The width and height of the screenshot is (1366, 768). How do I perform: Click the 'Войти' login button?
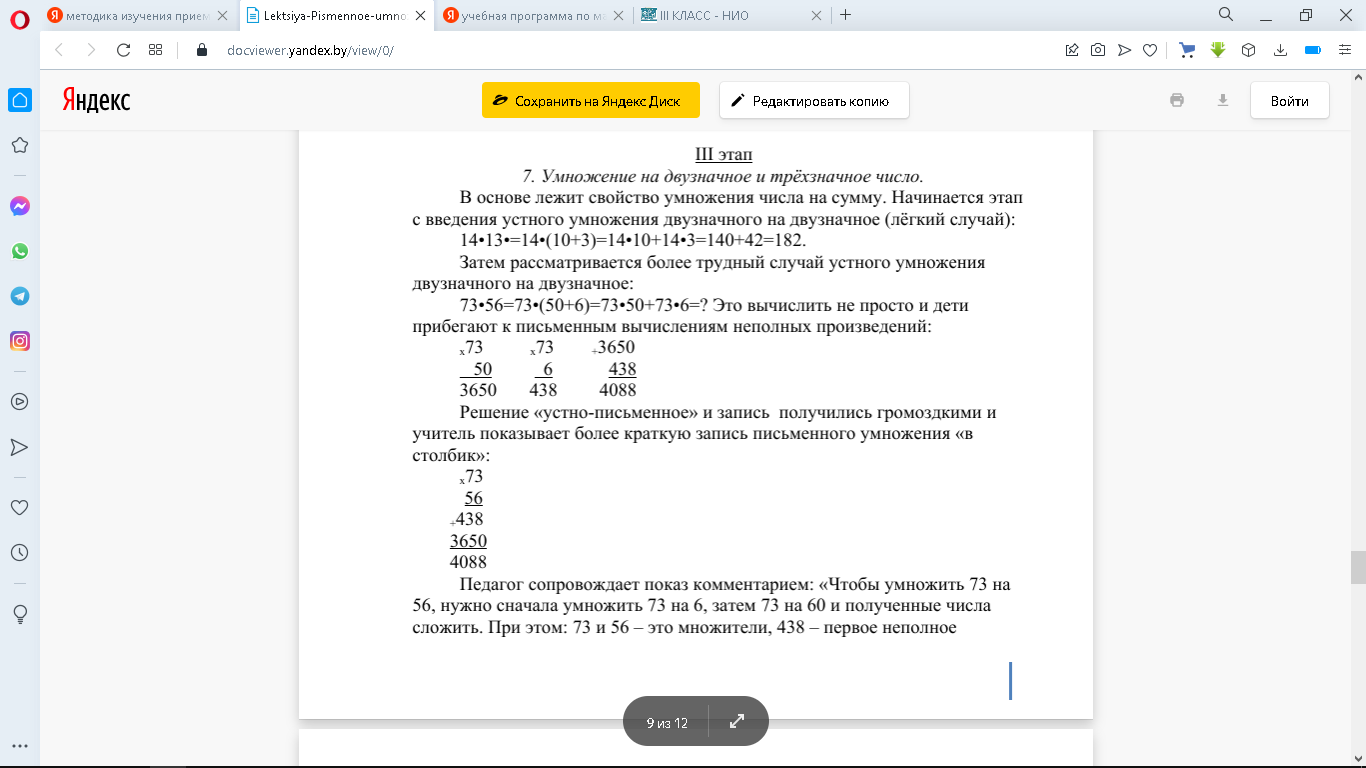(1290, 101)
